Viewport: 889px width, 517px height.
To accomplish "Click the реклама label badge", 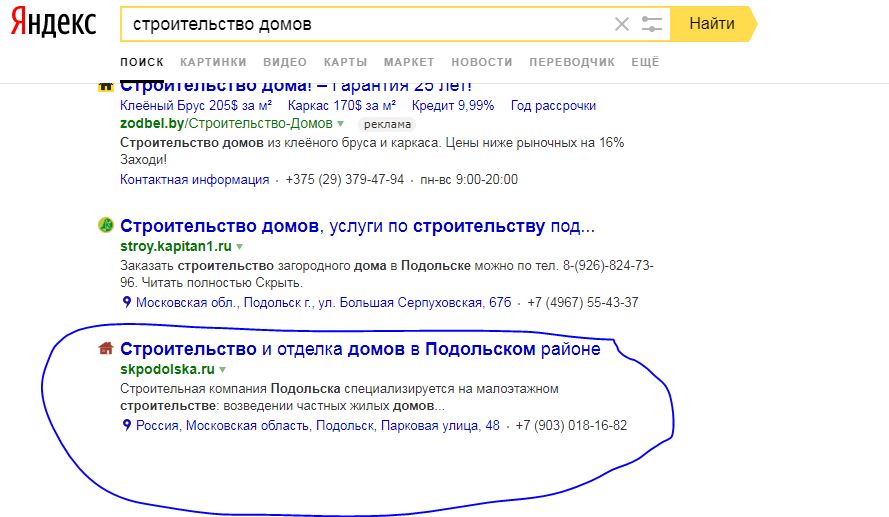I will click(387, 124).
